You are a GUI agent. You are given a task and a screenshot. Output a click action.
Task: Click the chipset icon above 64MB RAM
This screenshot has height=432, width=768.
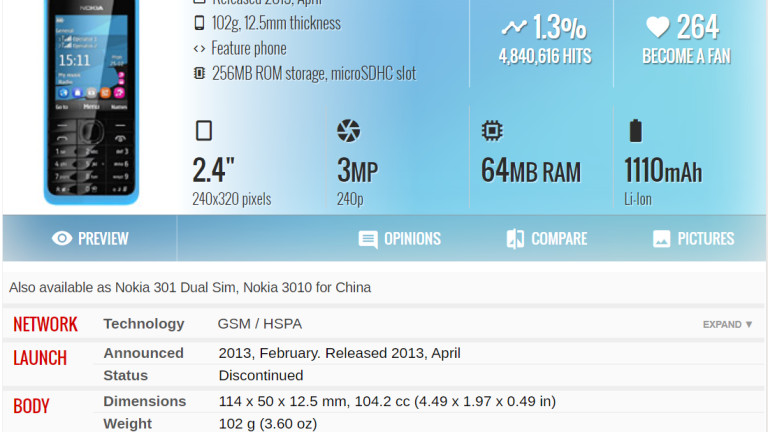492,130
